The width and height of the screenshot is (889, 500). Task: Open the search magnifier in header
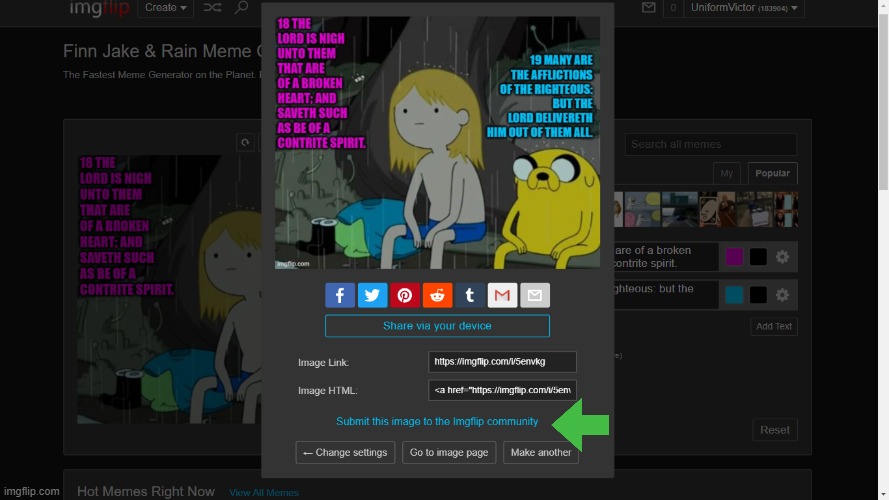click(242, 7)
